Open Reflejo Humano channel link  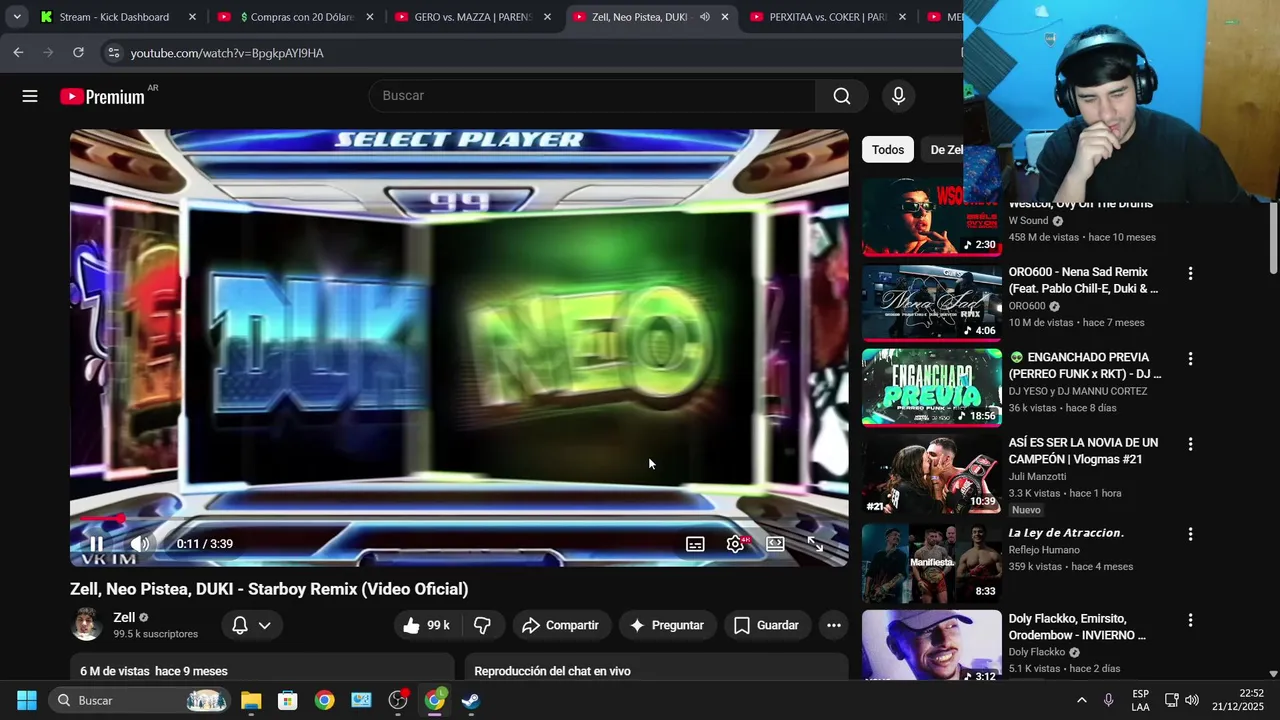(1044, 550)
